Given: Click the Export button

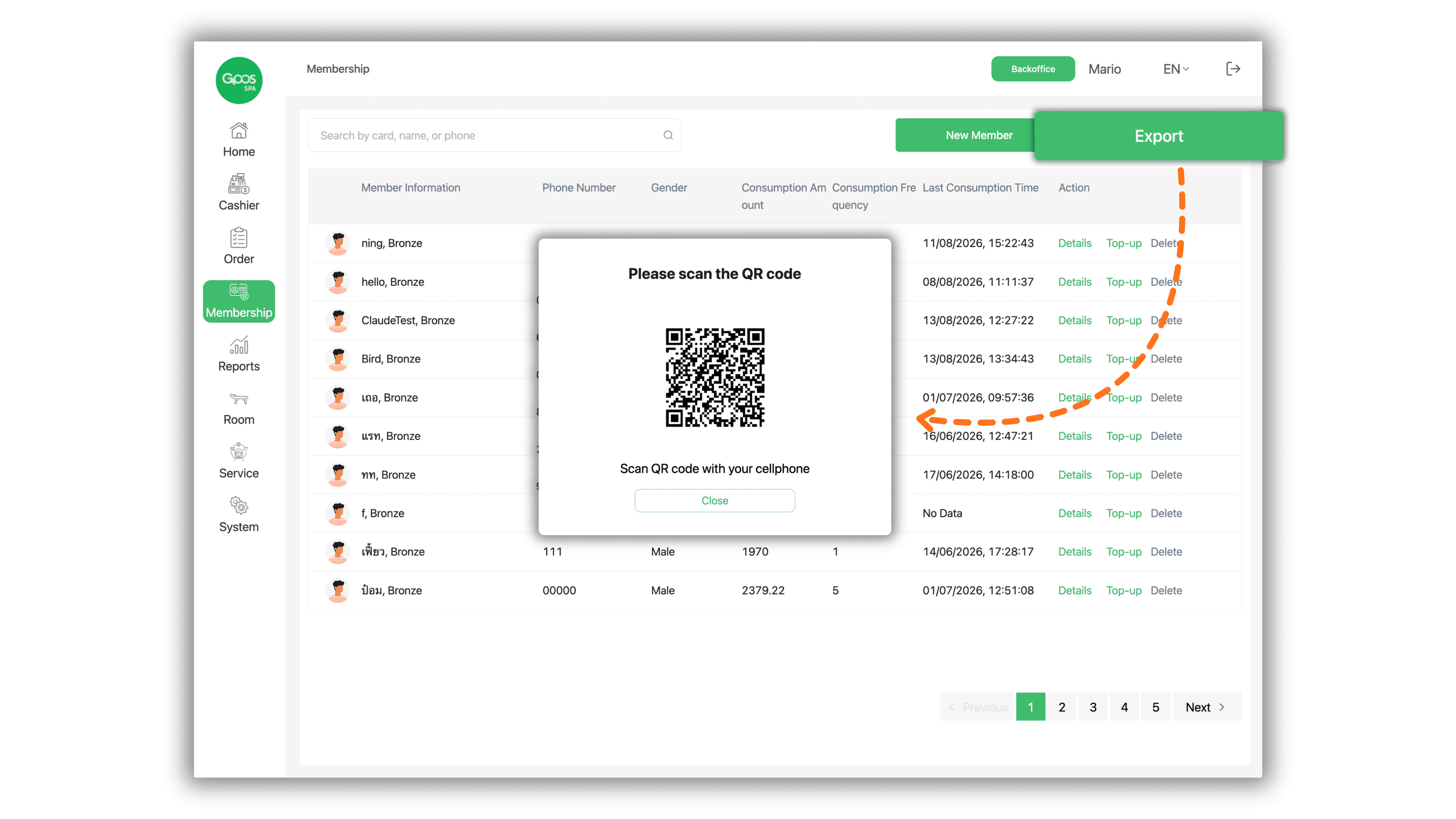Looking at the screenshot, I should tap(1159, 136).
